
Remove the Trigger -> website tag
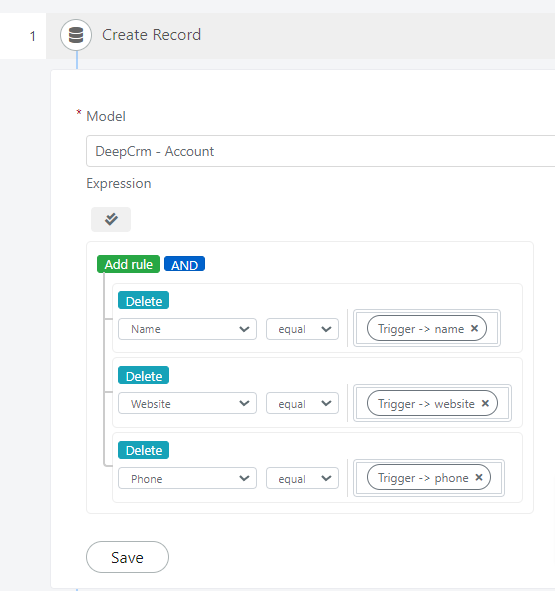tap(485, 403)
